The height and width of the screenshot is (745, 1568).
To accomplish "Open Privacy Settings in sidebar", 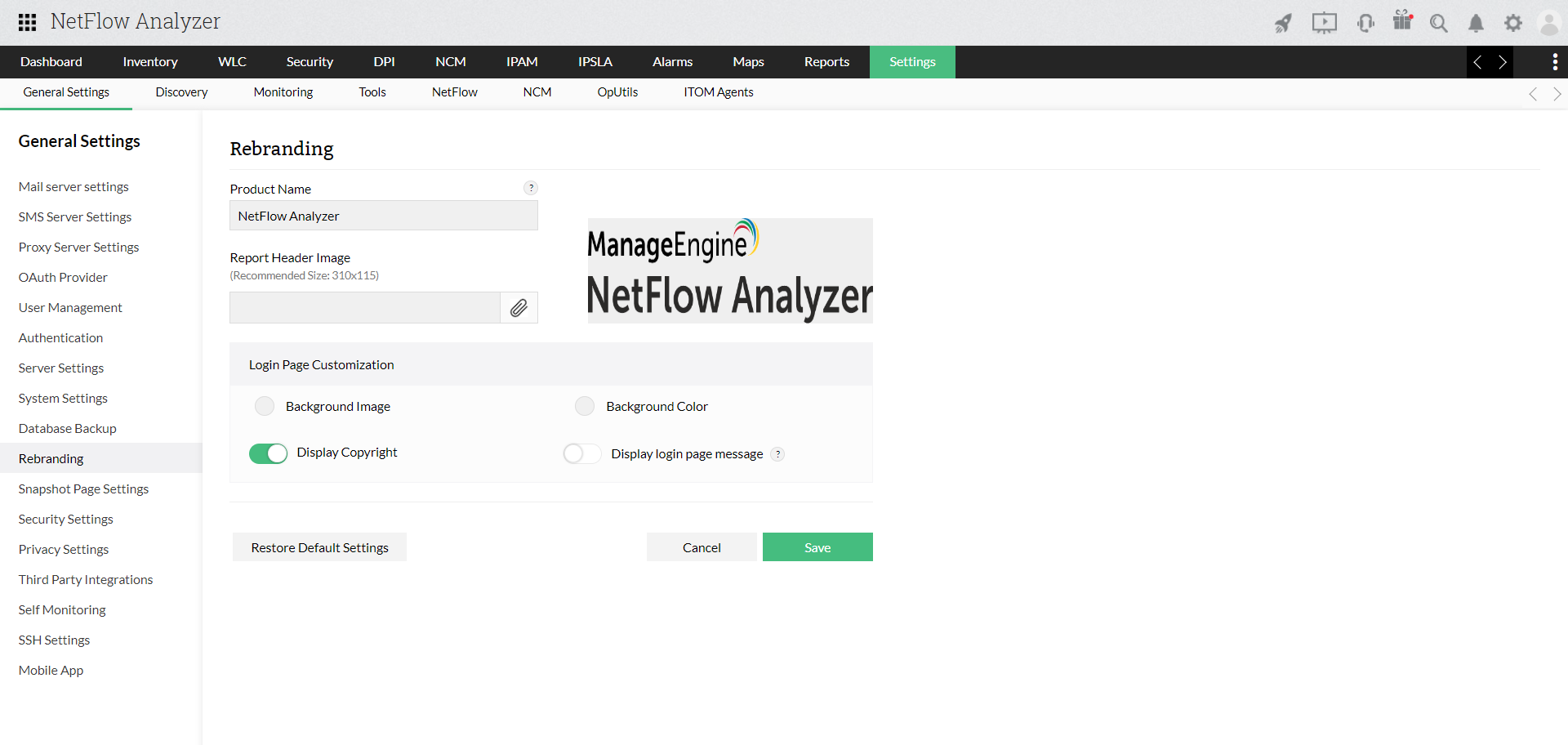I will tap(64, 550).
